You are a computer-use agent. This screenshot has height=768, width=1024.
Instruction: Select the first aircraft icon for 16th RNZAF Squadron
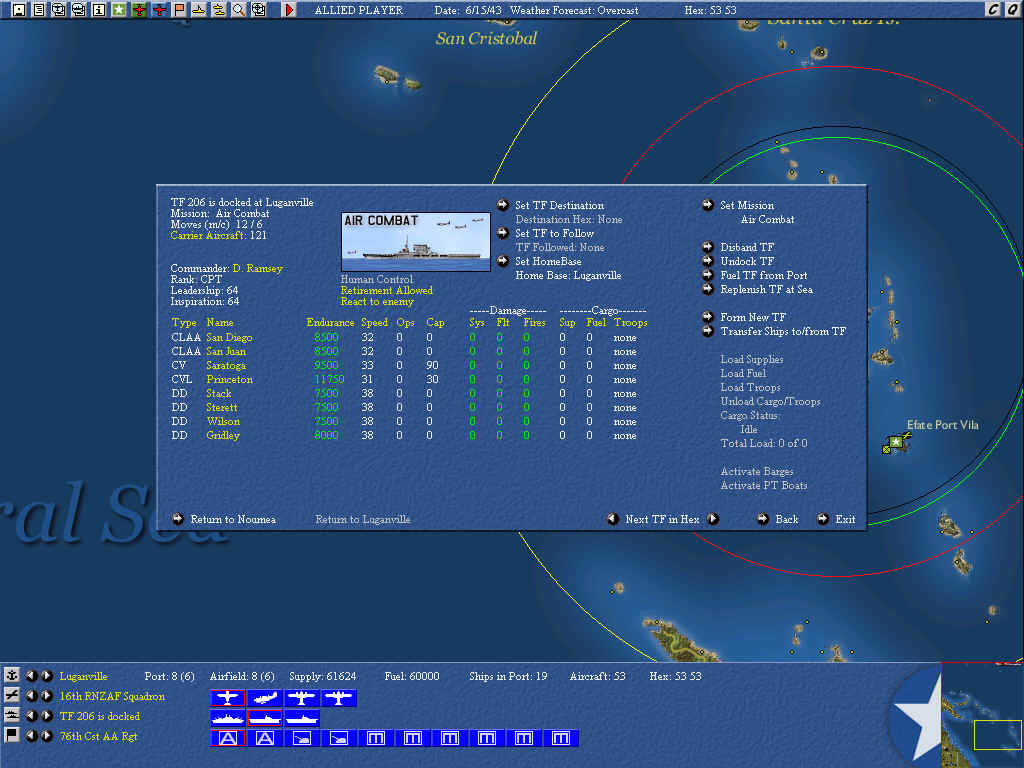pos(228,697)
